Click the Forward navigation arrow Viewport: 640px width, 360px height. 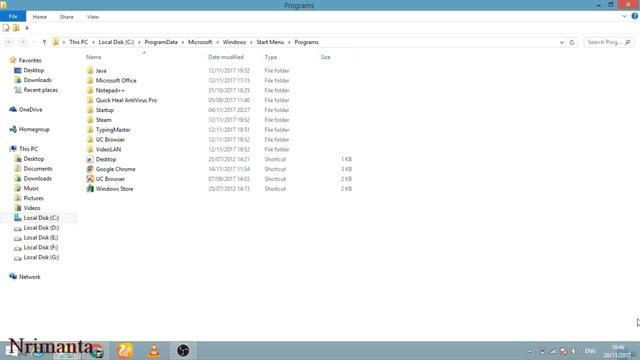pos(22,42)
